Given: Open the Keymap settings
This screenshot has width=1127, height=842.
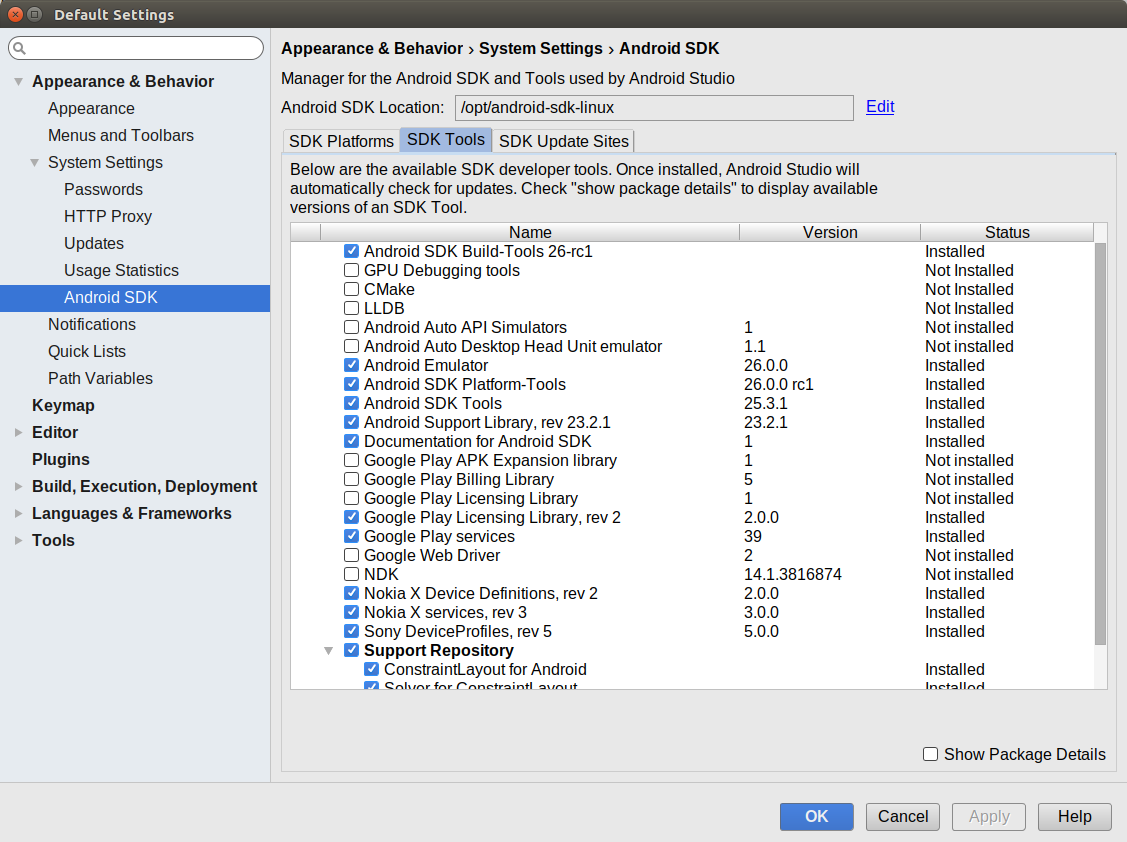Looking at the screenshot, I should pos(63,406).
